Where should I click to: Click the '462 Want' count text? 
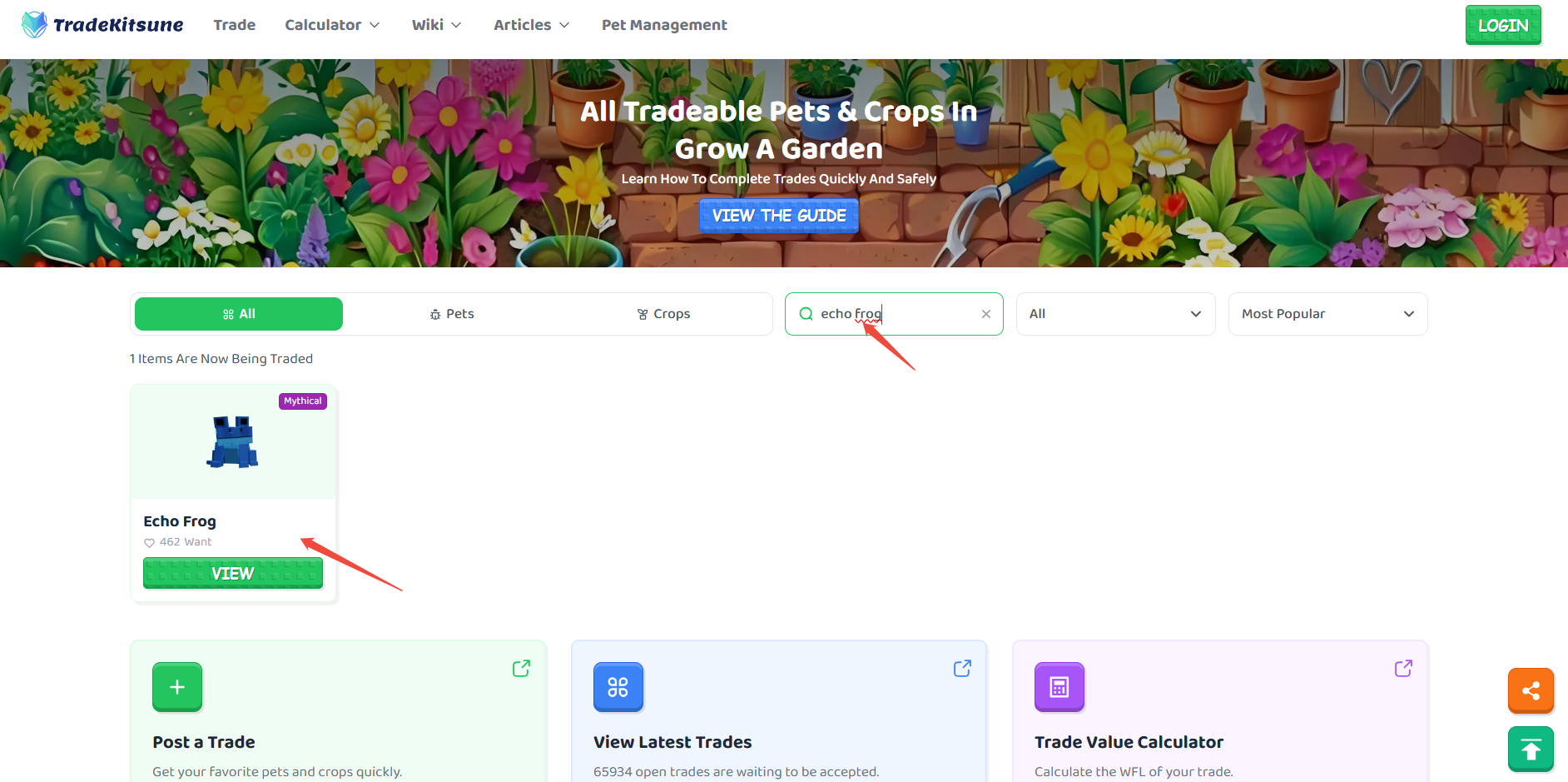point(186,542)
